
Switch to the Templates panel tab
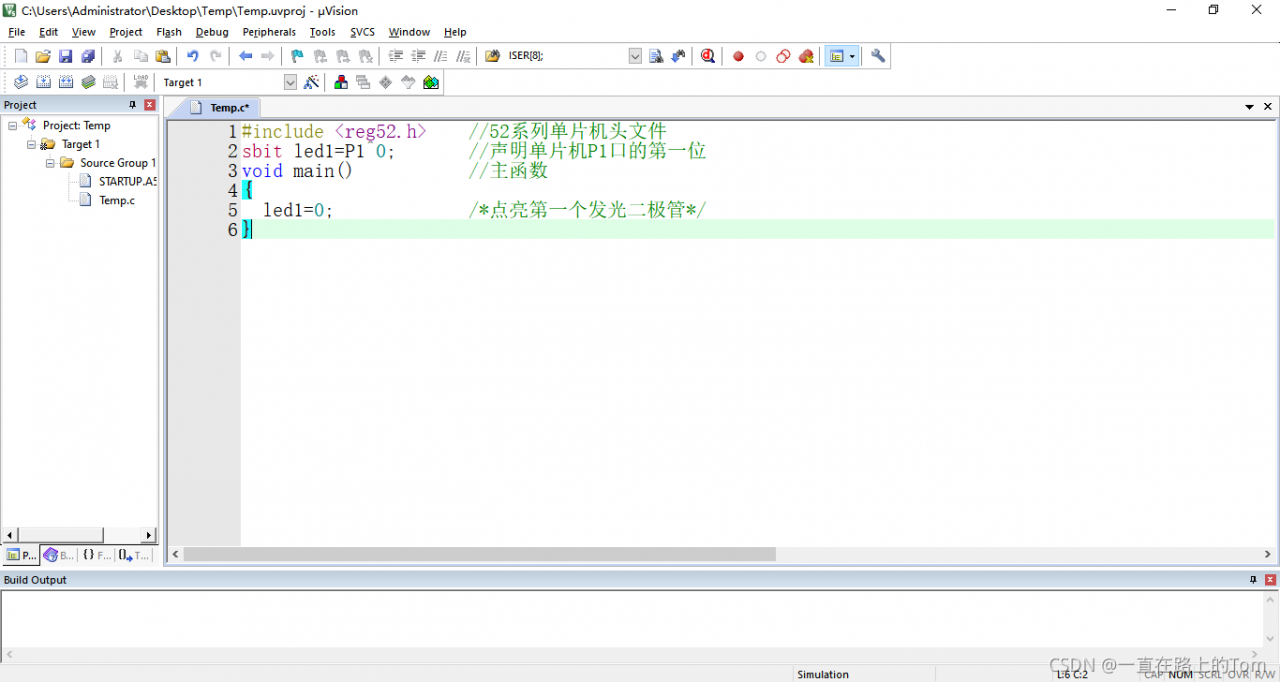click(133, 554)
